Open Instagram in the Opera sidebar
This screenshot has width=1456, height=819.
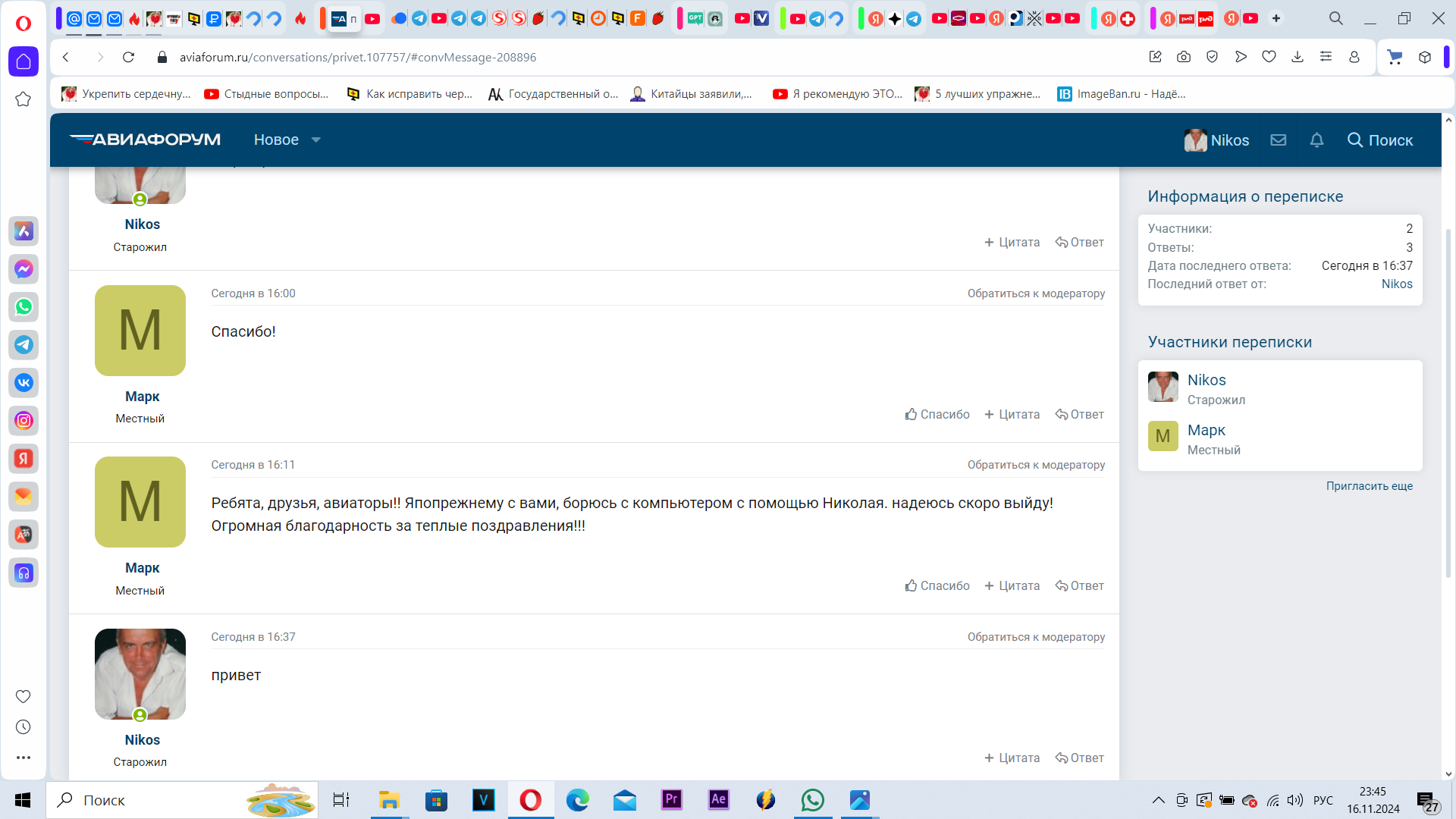(24, 420)
